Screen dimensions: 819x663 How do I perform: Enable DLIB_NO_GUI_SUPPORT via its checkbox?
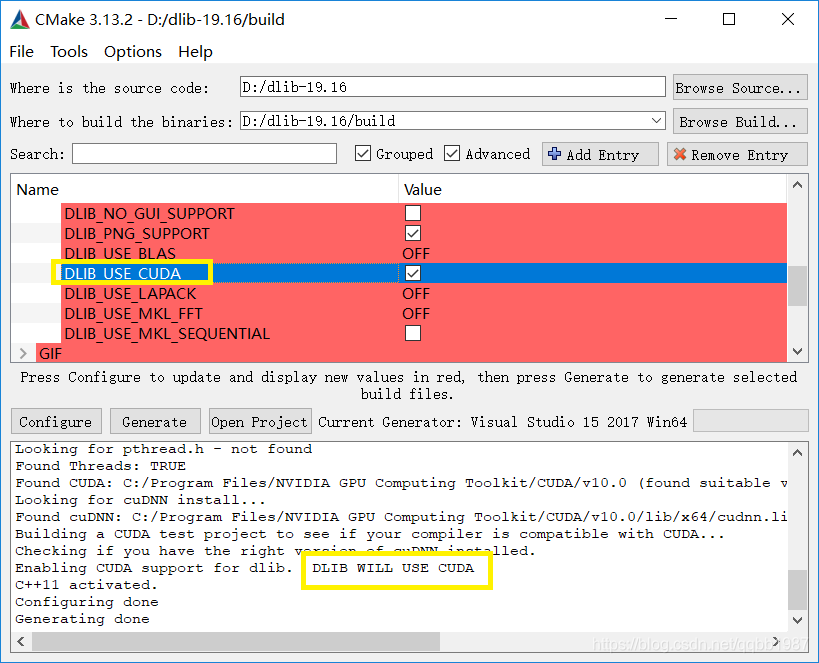click(x=414, y=213)
